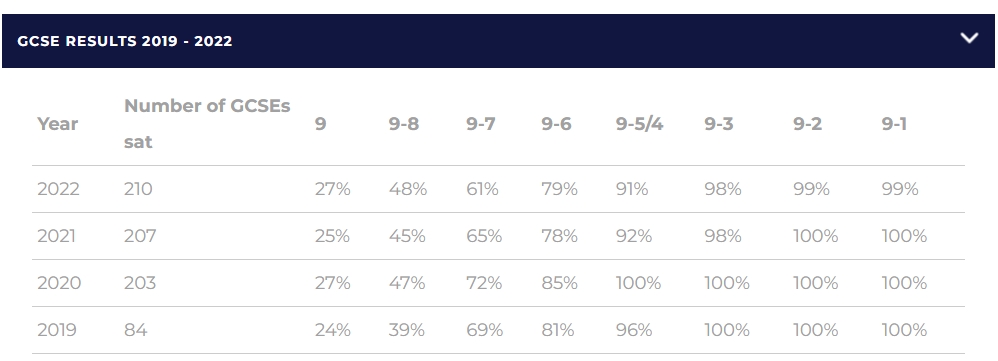
Task: Click the 2020 year cell
Action: click(59, 283)
